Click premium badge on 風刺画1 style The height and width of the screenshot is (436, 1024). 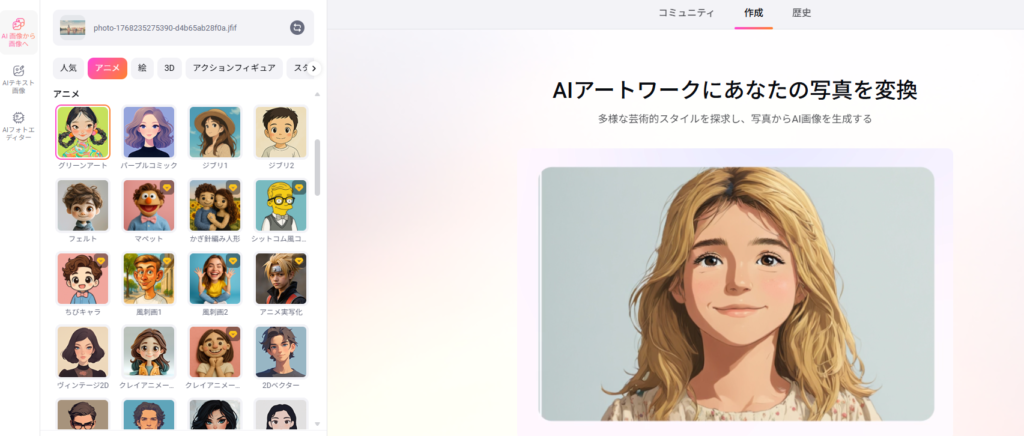(x=167, y=260)
